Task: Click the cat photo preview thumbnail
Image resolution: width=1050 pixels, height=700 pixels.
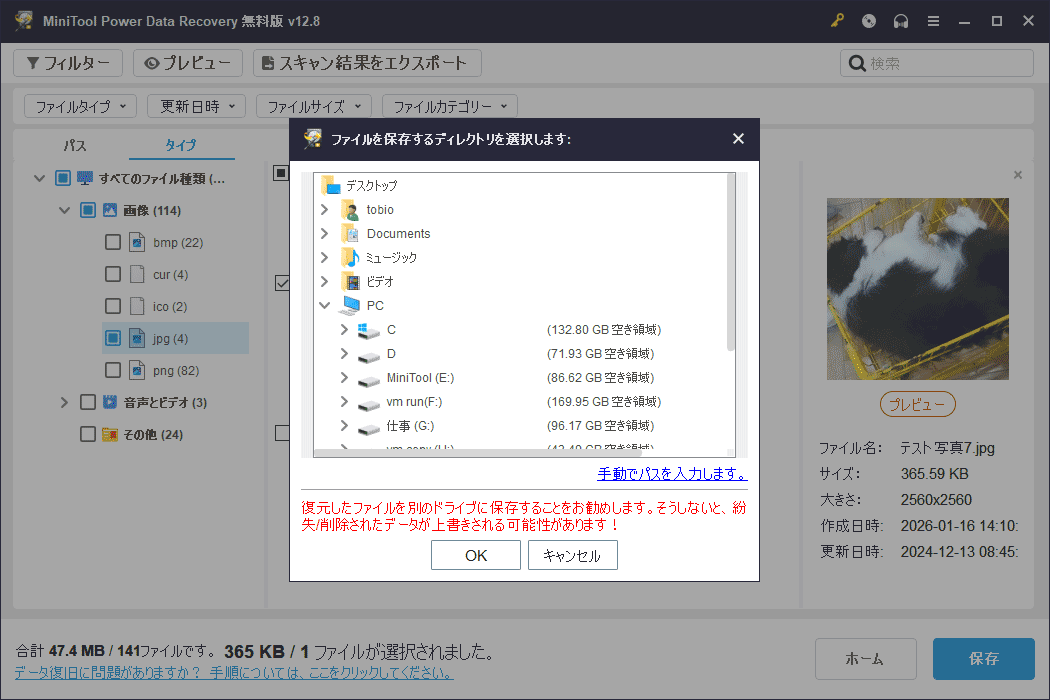Action: pyautogui.click(x=917, y=288)
